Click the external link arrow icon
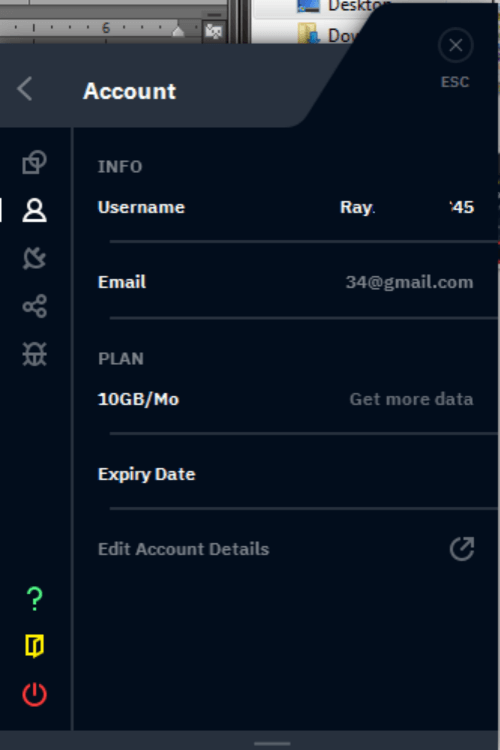Image resolution: width=500 pixels, height=750 pixels. coord(462,549)
